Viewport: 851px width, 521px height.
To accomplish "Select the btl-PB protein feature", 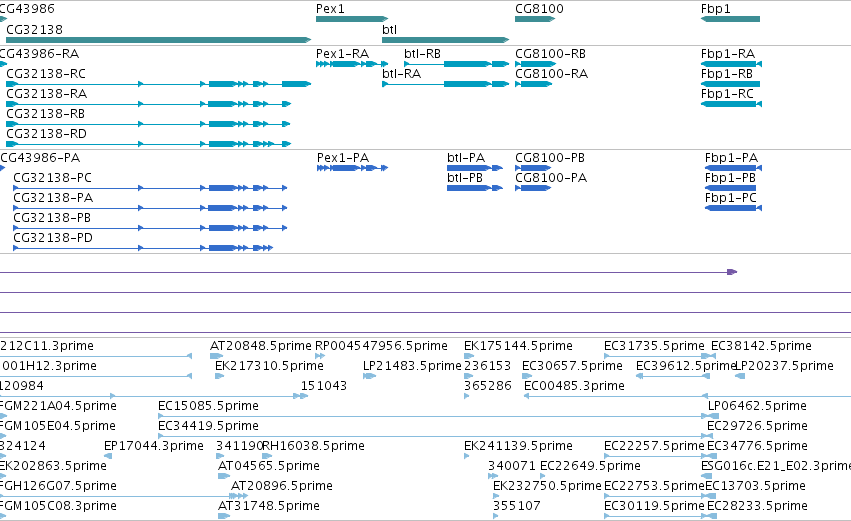I will [x=465, y=177].
